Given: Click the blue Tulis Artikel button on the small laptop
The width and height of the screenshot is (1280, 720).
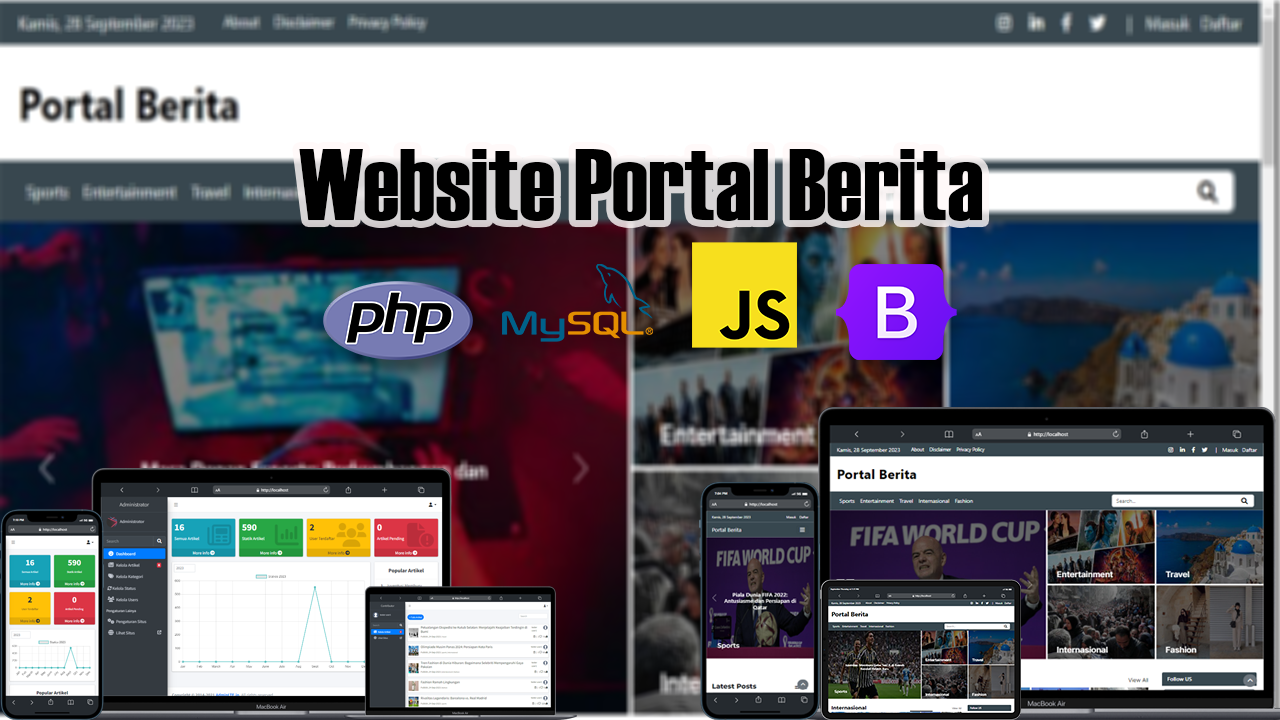Looking at the screenshot, I should tap(416, 617).
